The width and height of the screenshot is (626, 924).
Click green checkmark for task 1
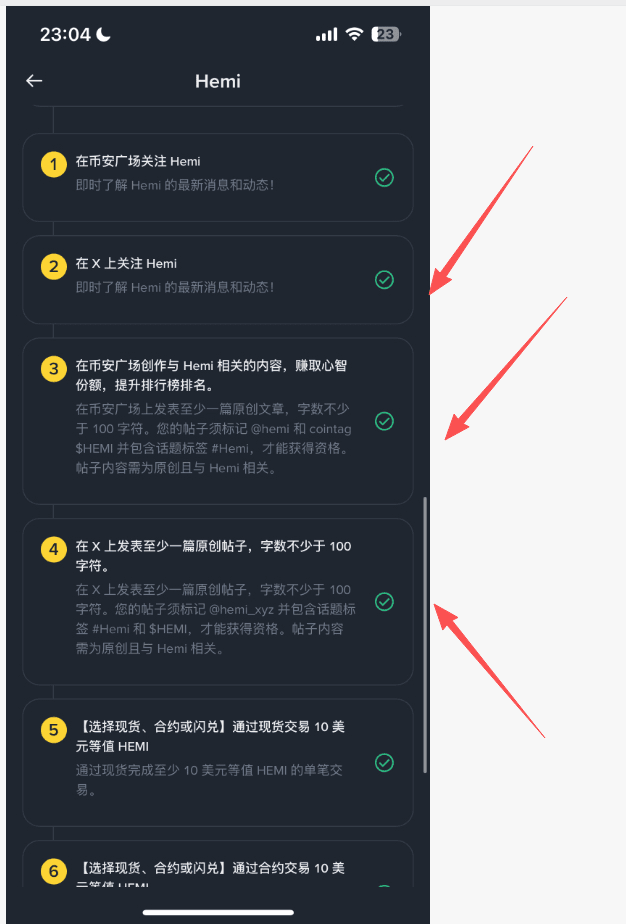(384, 177)
